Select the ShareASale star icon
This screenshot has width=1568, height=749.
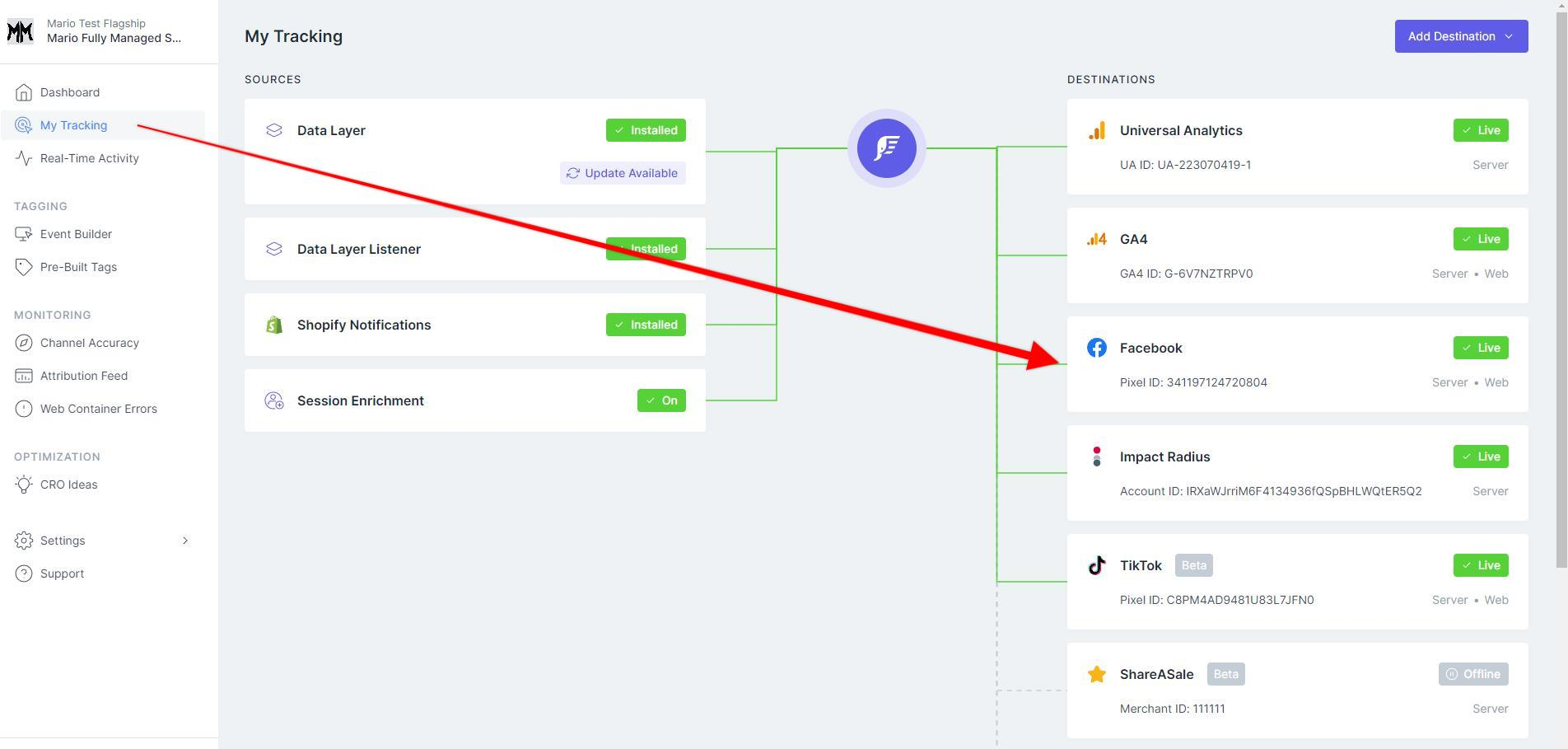pyautogui.click(x=1096, y=673)
